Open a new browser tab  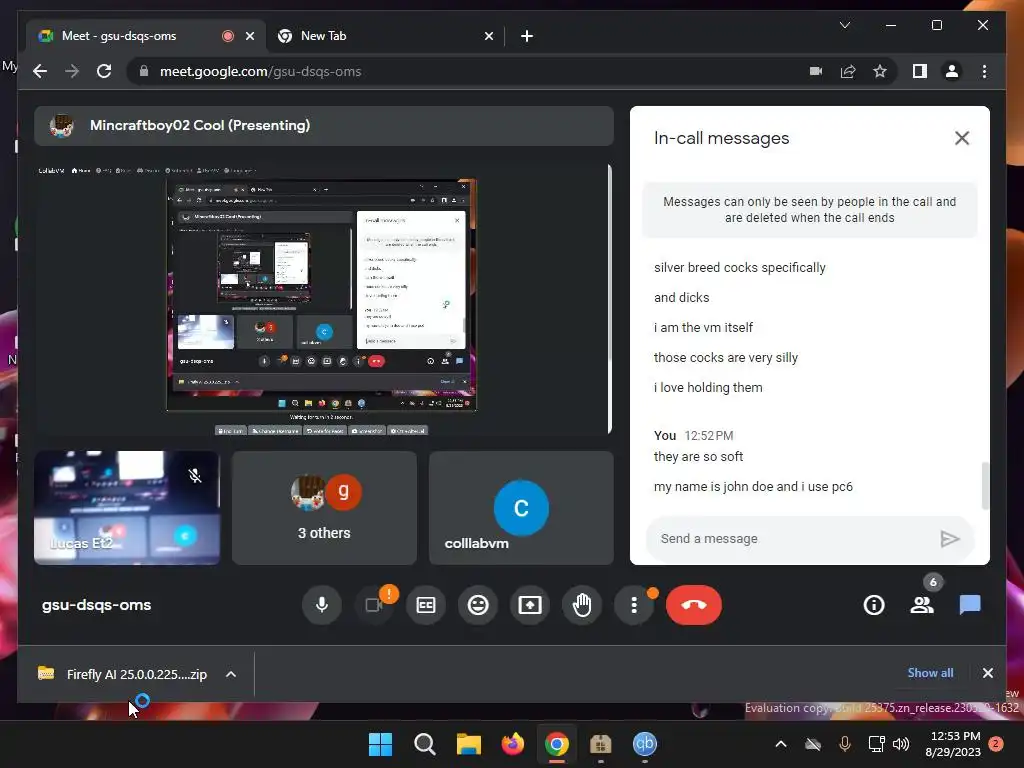click(x=526, y=36)
